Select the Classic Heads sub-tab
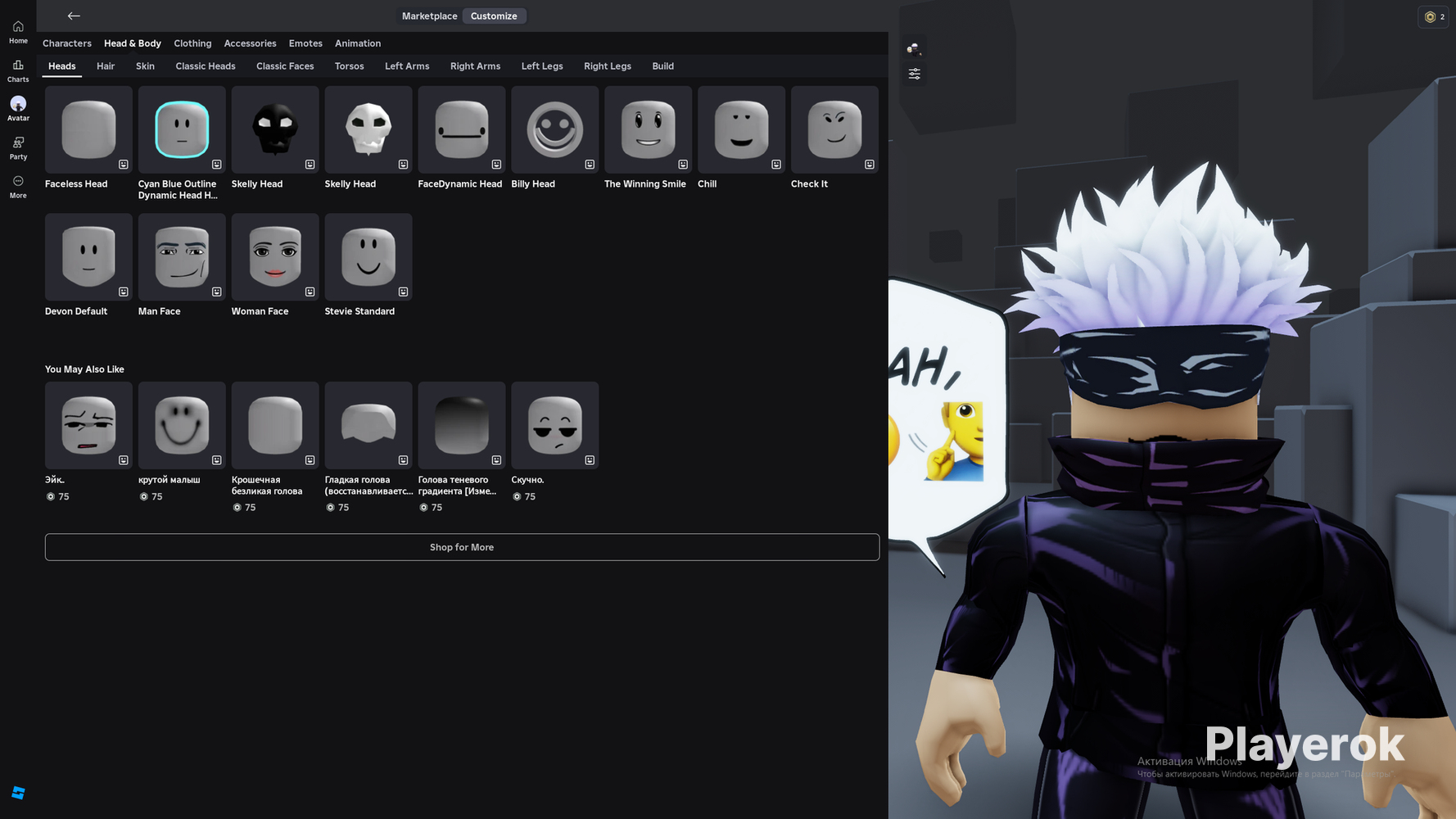 [x=206, y=66]
